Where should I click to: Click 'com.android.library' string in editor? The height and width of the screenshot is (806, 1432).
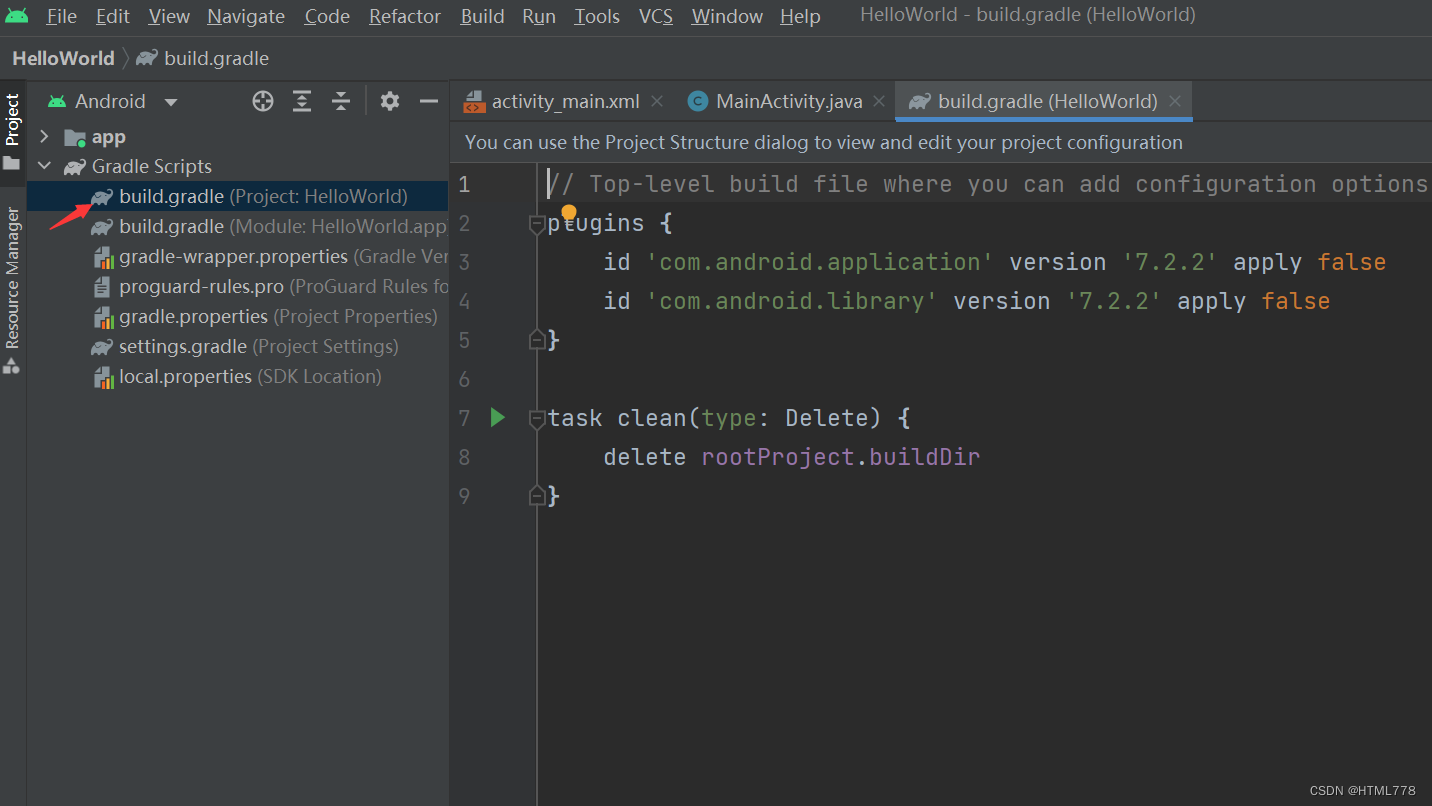coord(792,301)
